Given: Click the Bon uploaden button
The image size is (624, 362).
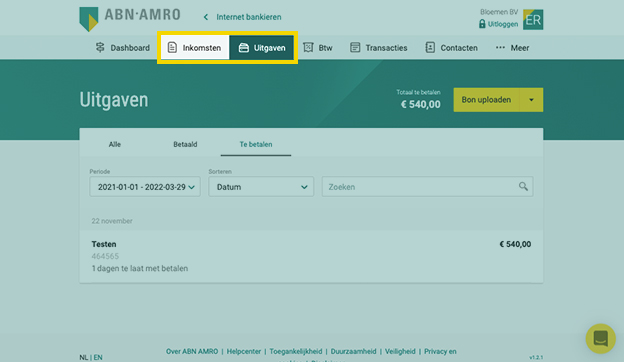Looking at the screenshot, I should (x=486, y=100).
